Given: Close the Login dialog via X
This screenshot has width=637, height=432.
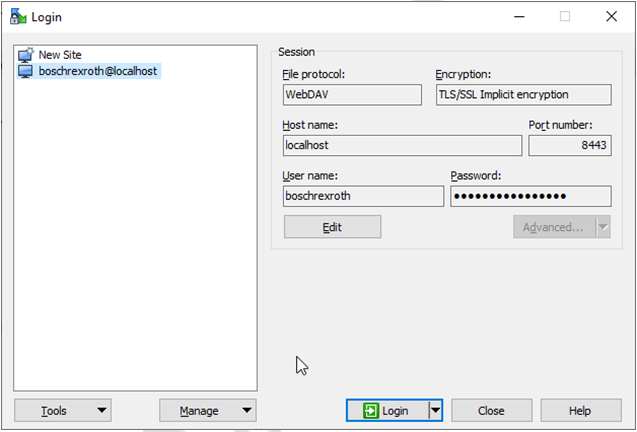Looking at the screenshot, I should coord(611,17).
